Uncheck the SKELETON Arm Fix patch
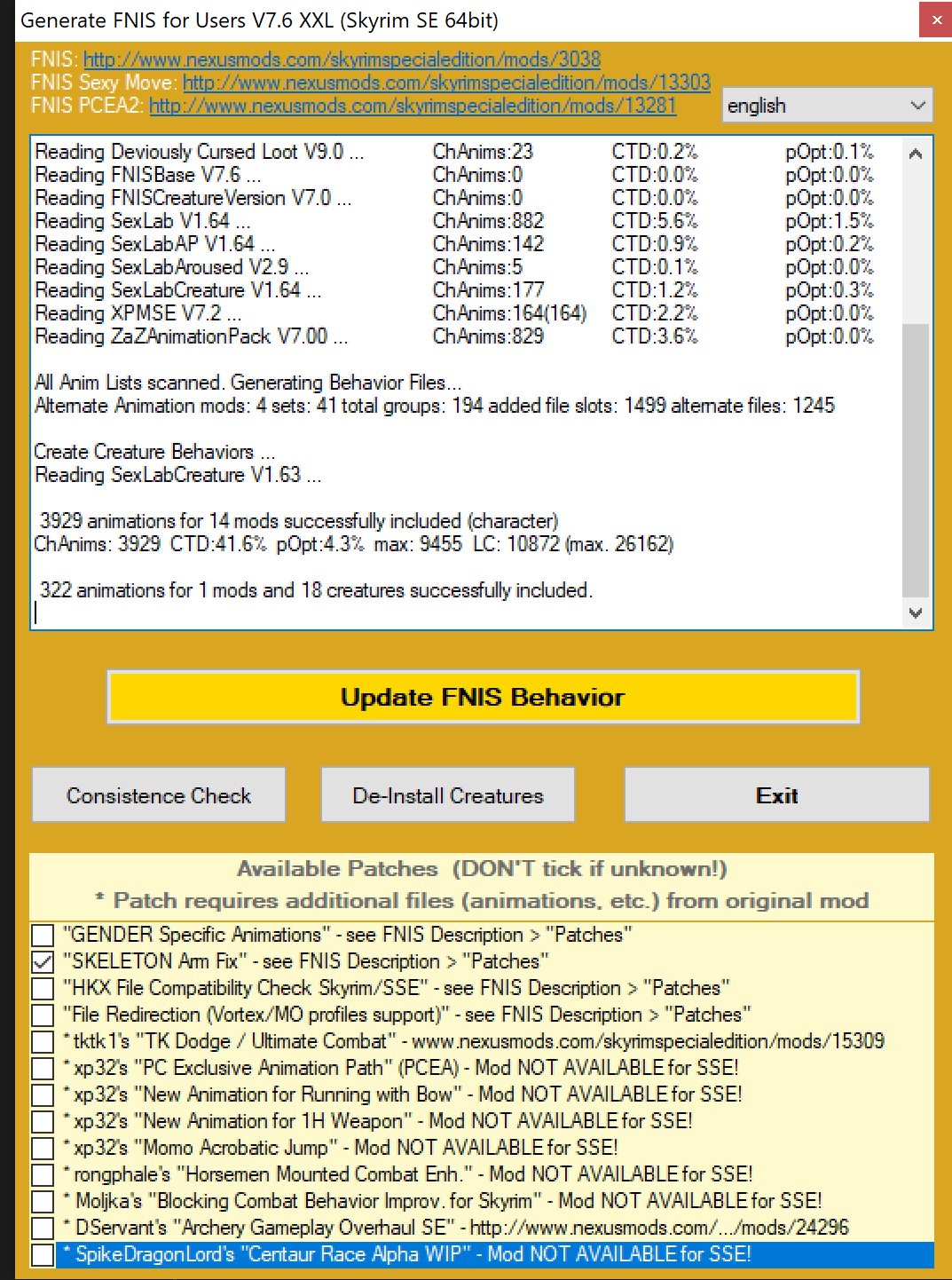The image size is (952, 1280). point(41,960)
